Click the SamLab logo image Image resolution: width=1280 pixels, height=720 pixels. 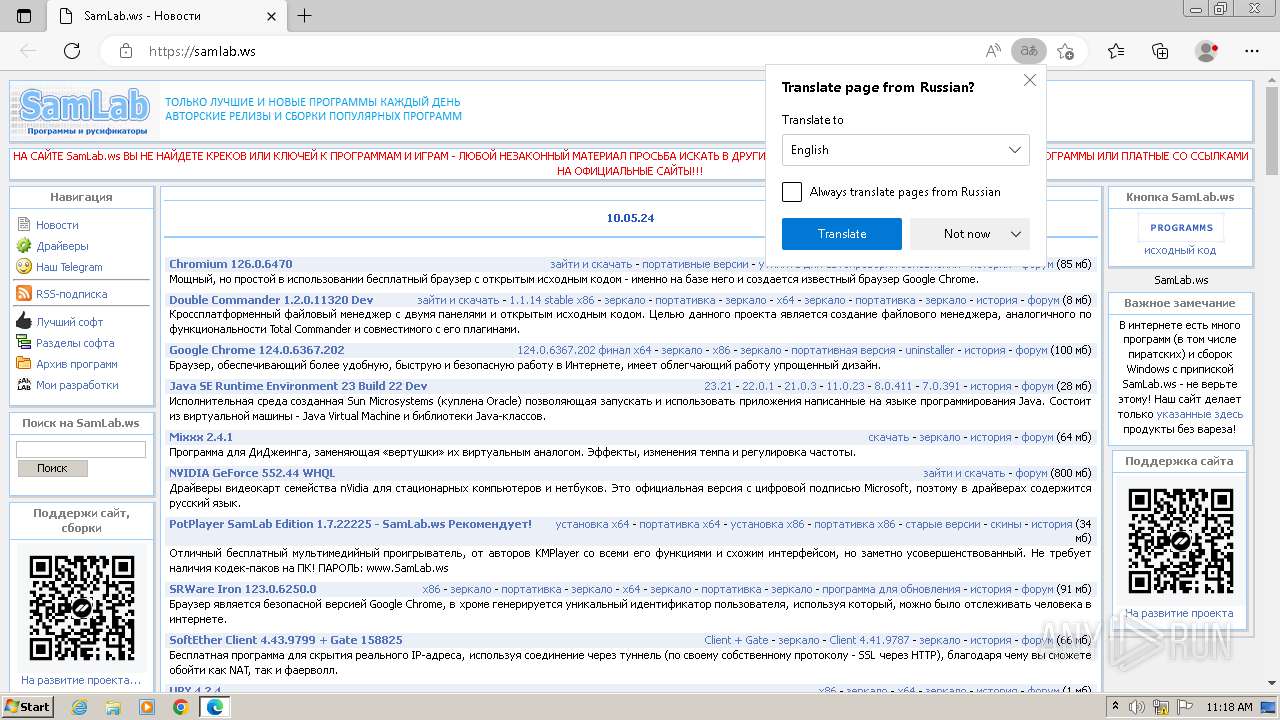click(x=83, y=111)
